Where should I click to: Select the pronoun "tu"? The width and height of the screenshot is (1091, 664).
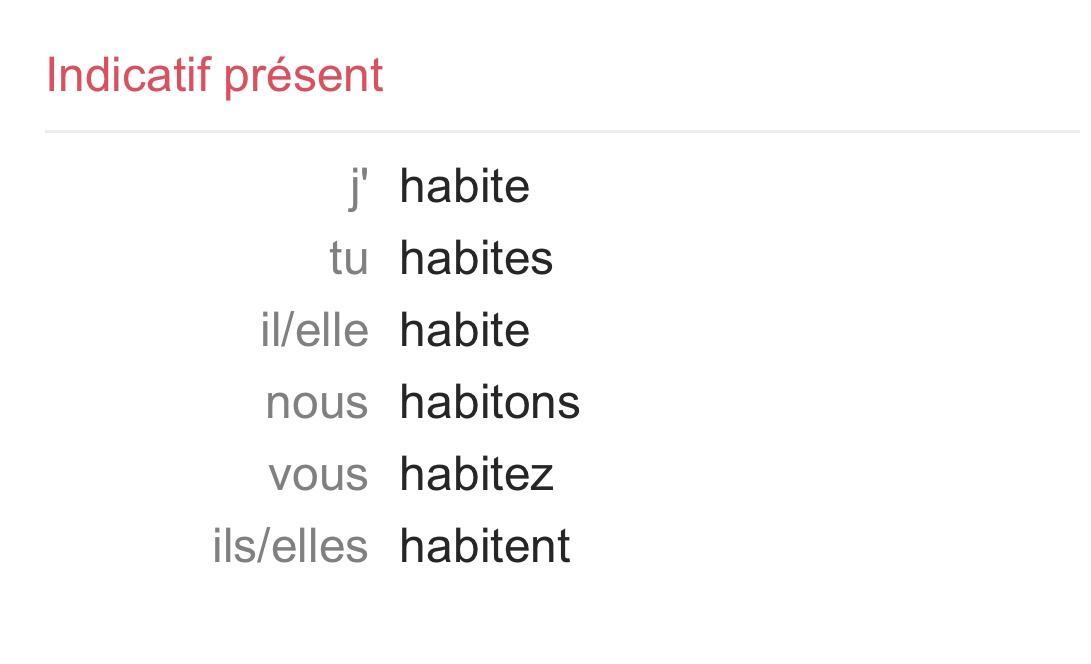pyautogui.click(x=349, y=259)
